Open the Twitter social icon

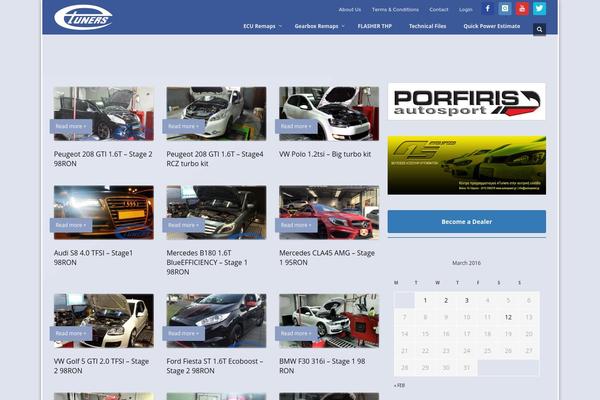(x=540, y=8)
